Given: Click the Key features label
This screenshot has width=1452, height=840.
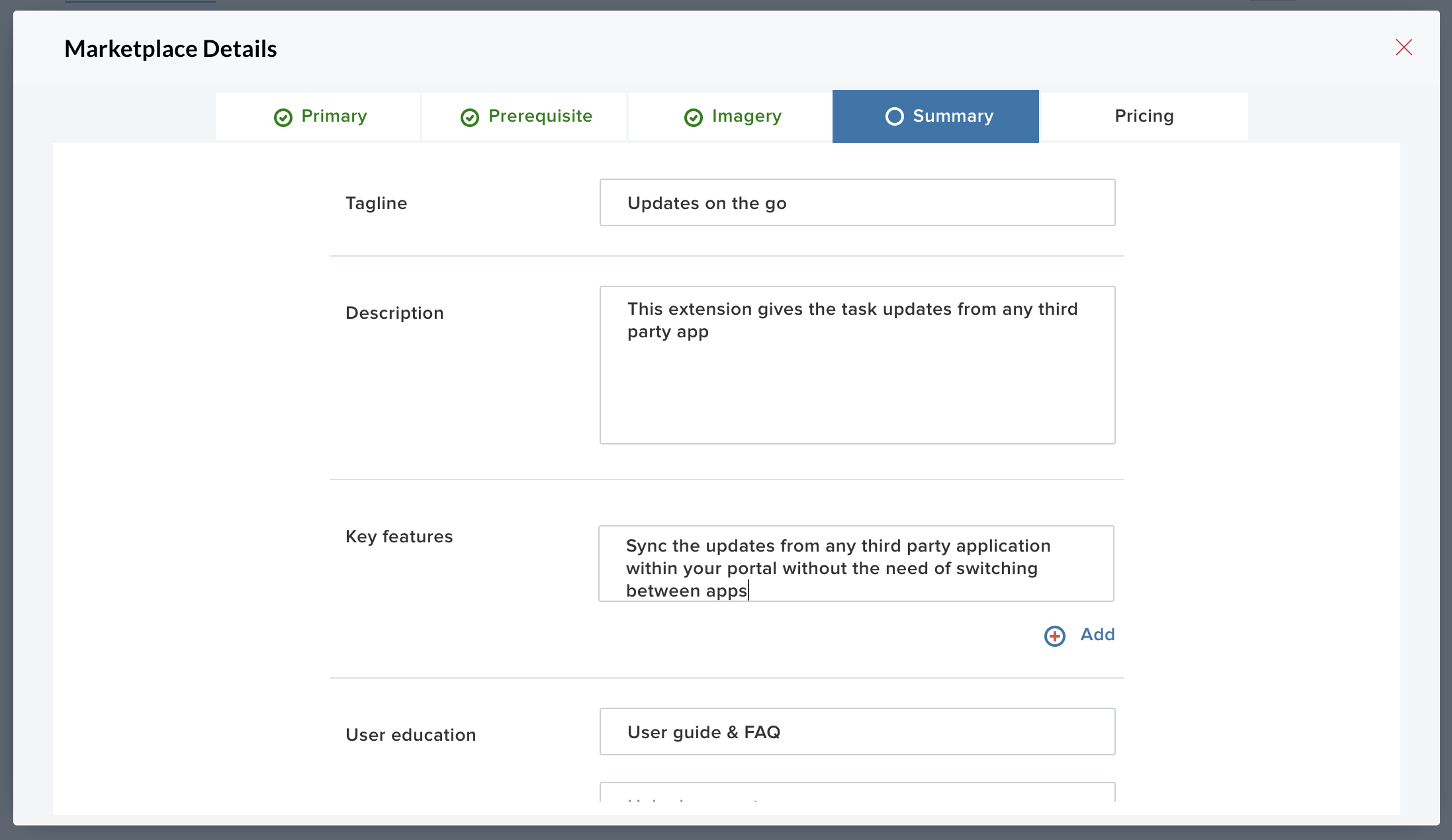Looking at the screenshot, I should tap(399, 536).
